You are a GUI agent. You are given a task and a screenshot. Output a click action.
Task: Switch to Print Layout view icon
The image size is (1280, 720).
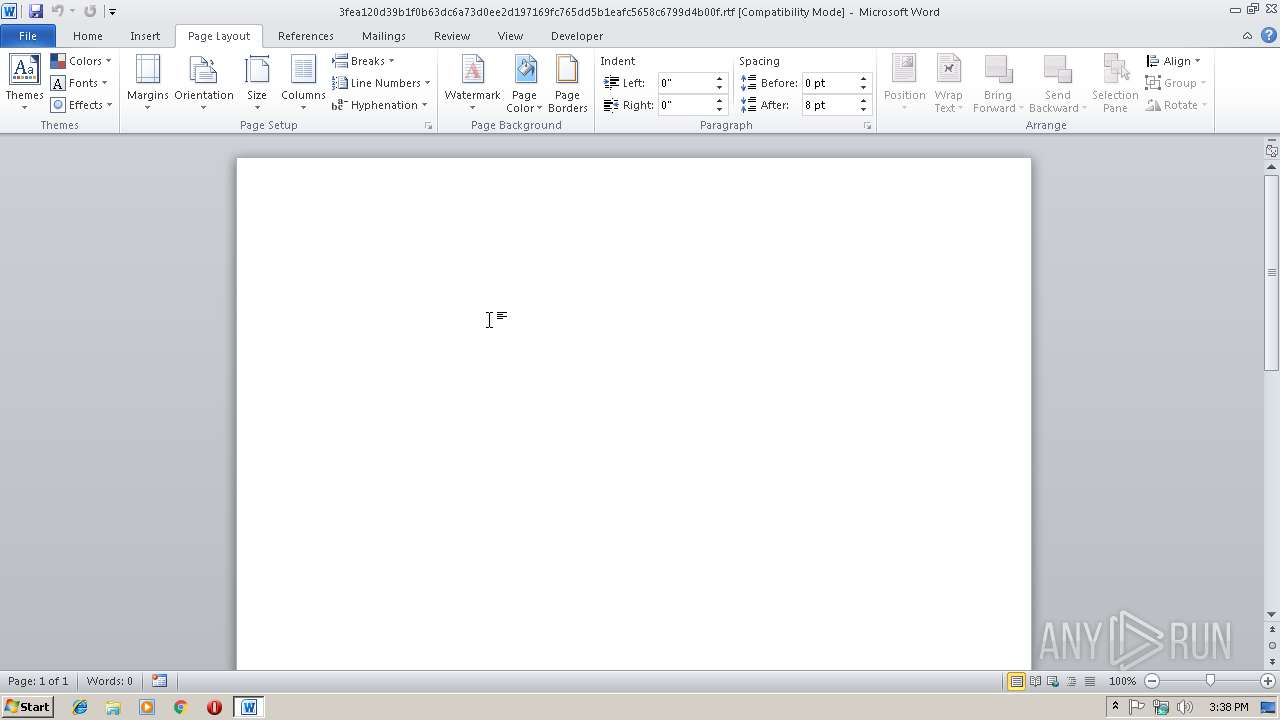(x=1016, y=681)
